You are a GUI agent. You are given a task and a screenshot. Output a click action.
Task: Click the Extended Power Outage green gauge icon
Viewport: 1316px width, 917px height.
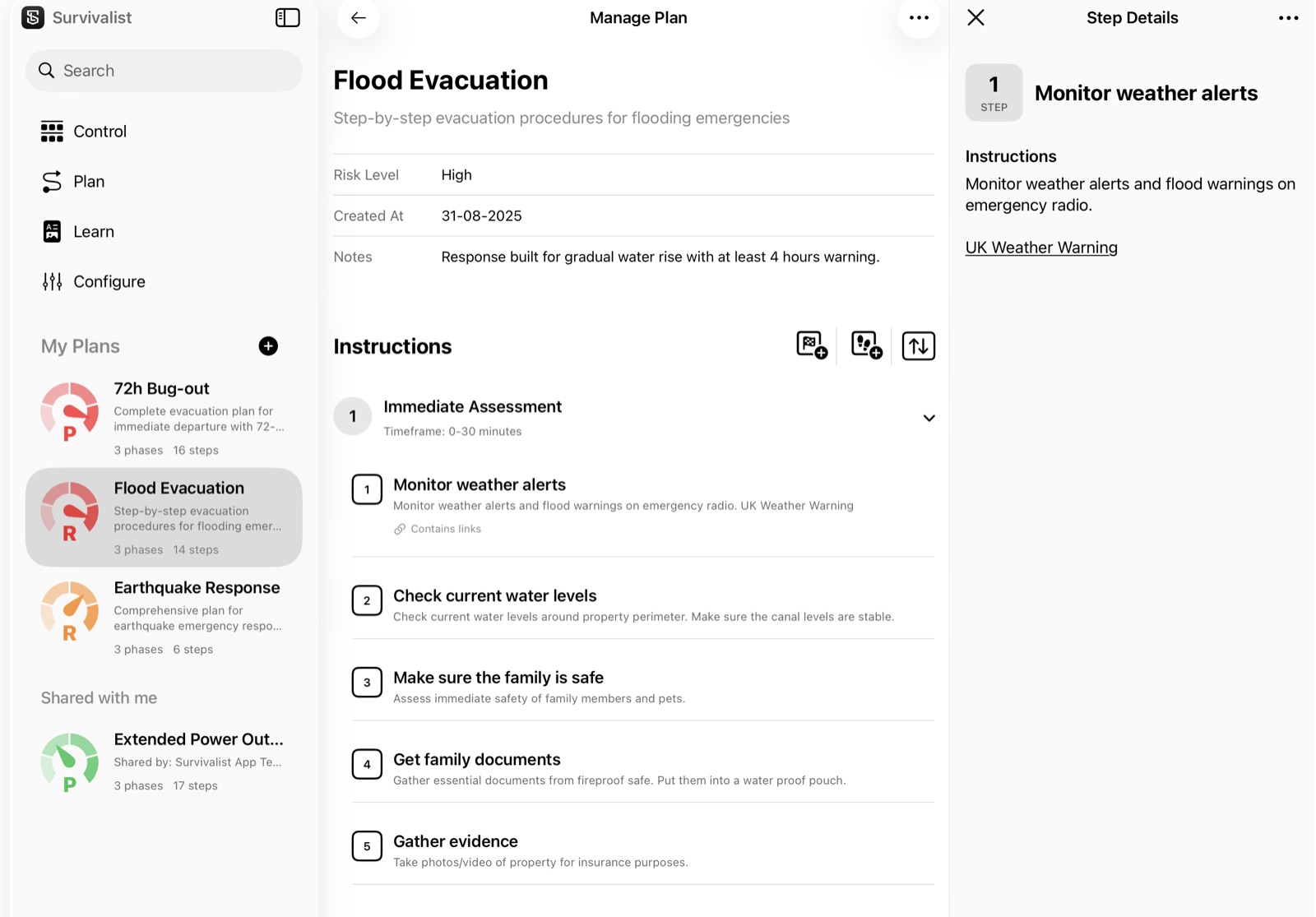point(70,762)
